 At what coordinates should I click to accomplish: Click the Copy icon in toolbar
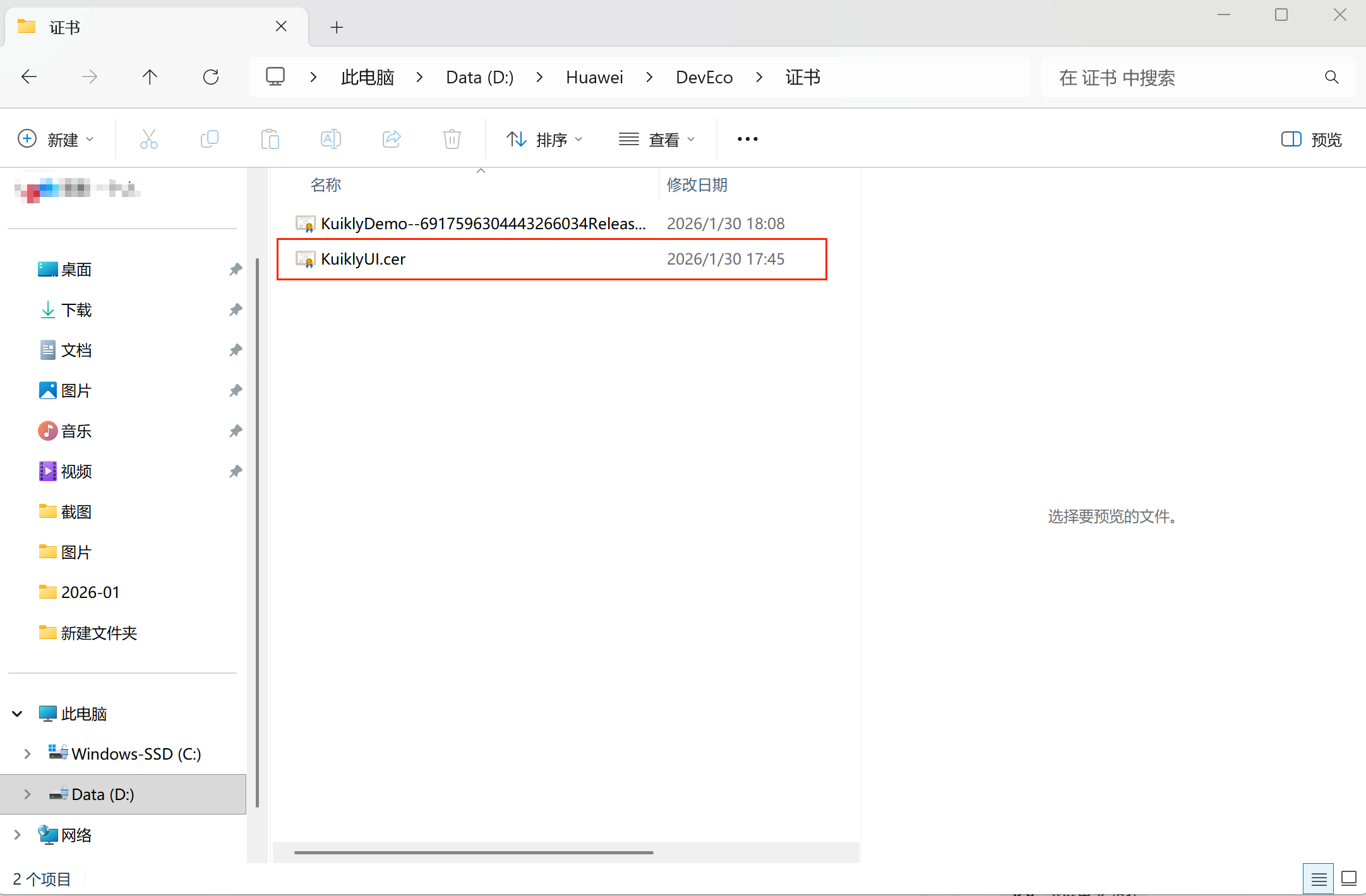(x=209, y=139)
